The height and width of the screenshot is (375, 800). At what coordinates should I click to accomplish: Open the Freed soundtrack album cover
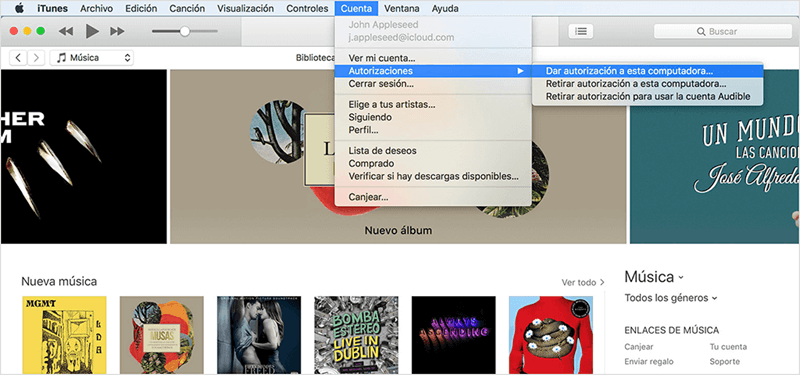click(x=259, y=335)
